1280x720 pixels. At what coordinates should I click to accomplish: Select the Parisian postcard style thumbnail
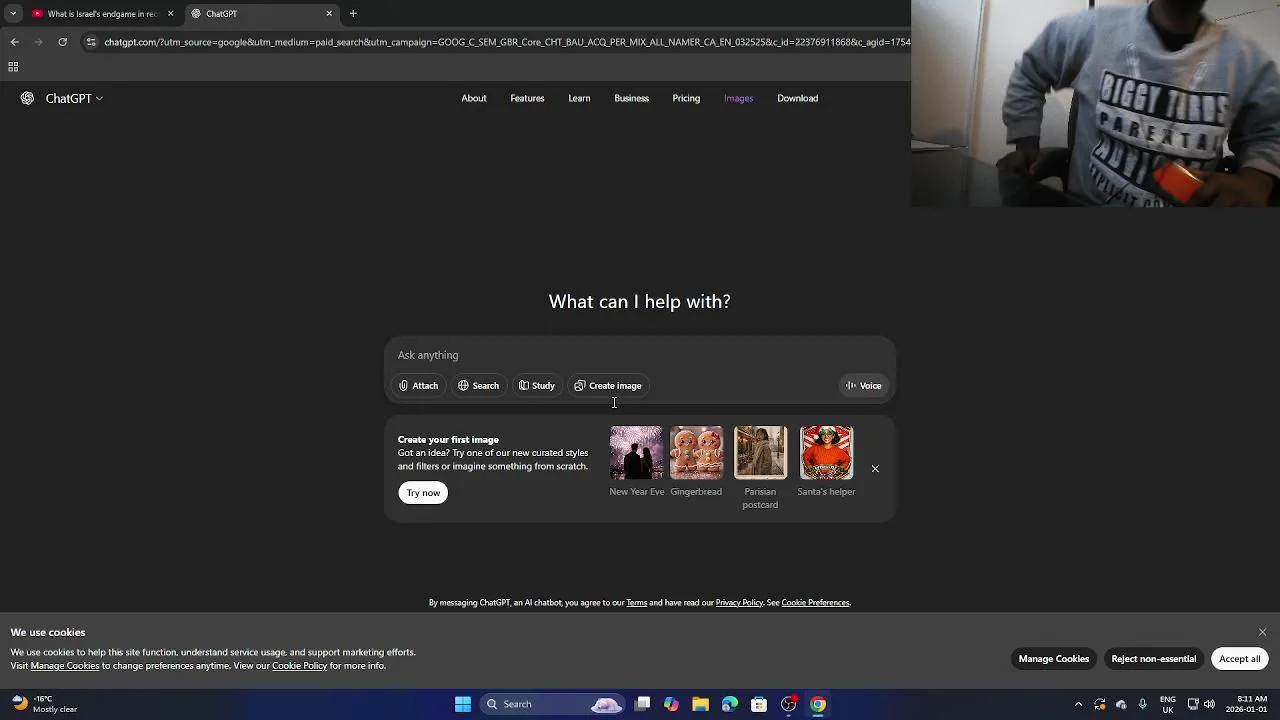(760, 453)
